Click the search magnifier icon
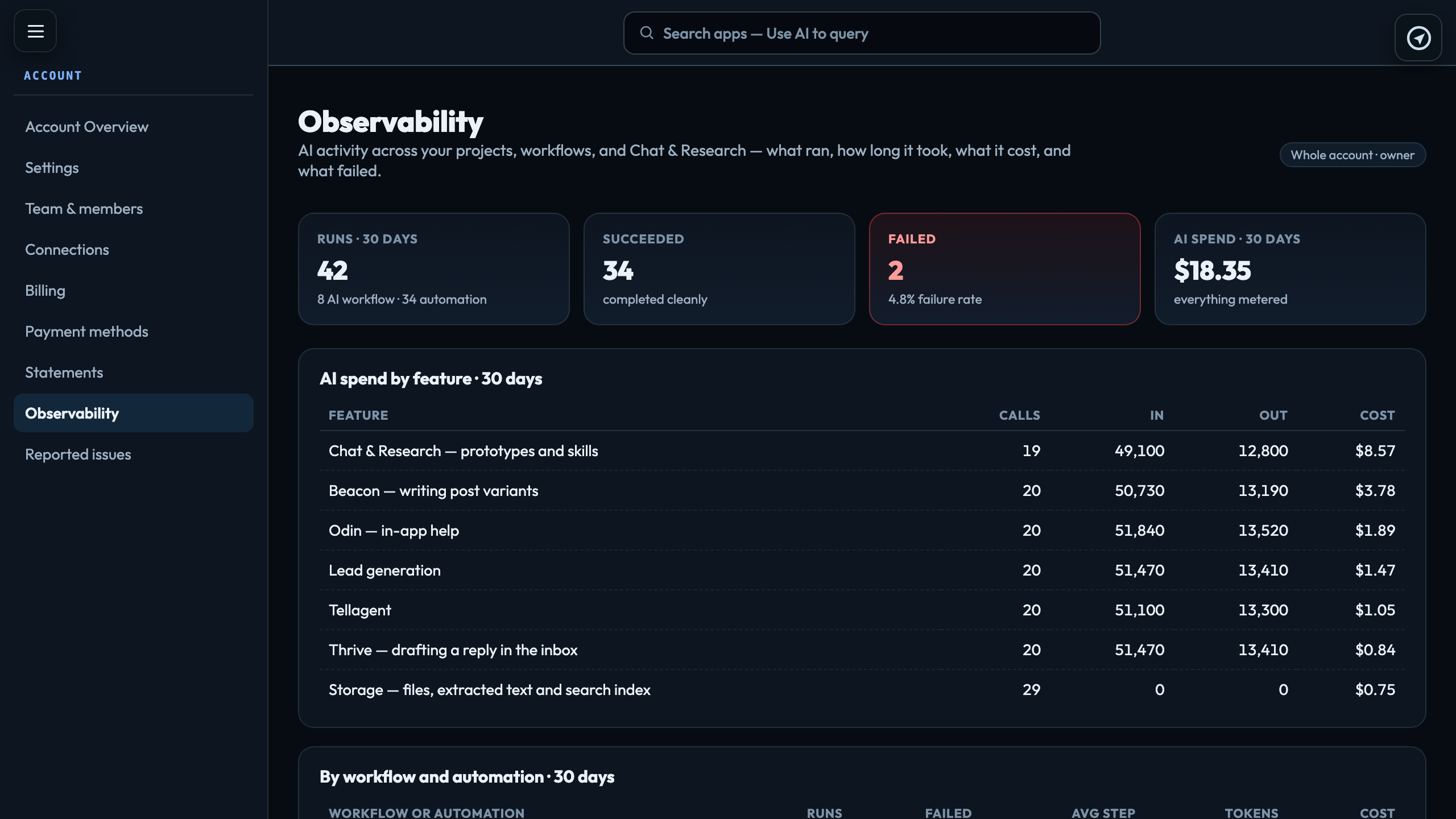This screenshot has height=819, width=1456. point(647,33)
